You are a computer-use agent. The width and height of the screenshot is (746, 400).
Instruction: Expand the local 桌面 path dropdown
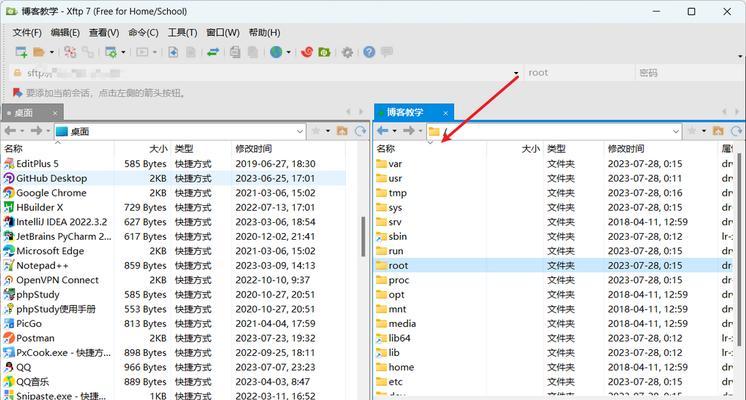click(299, 131)
